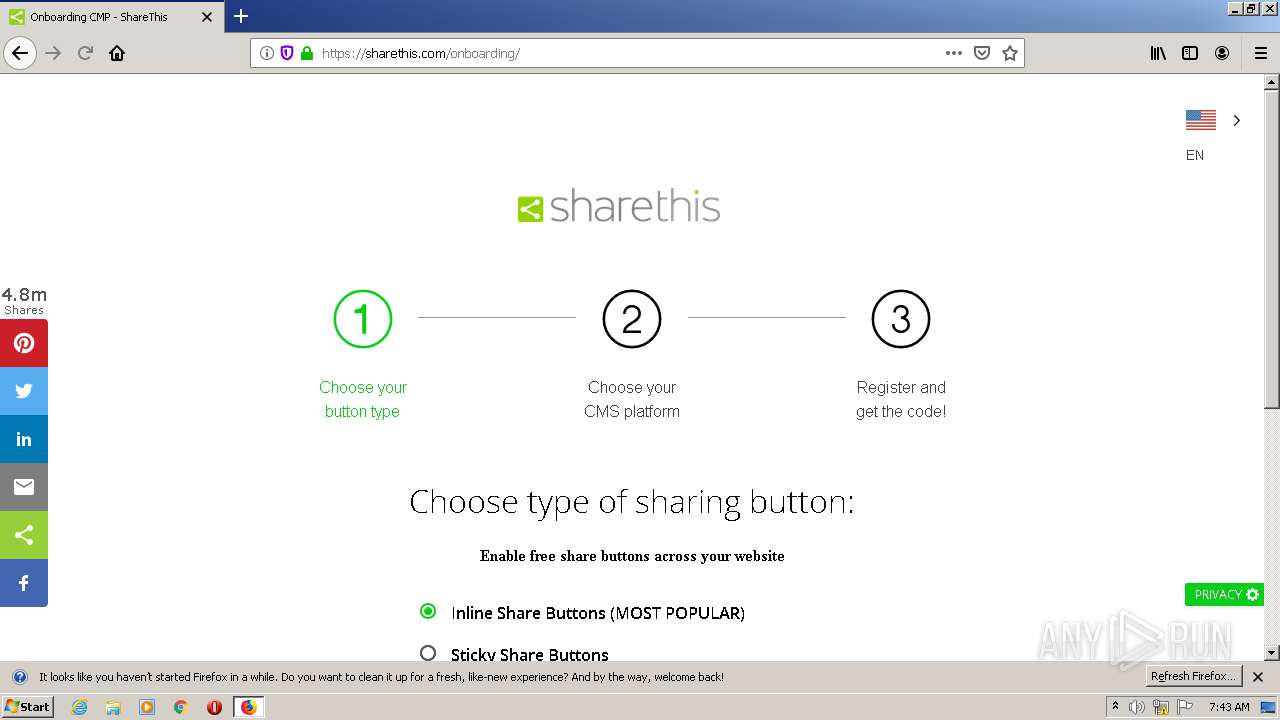The image size is (1280, 720).
Task: Open the Windows Start menu
Action: (27, 707)
